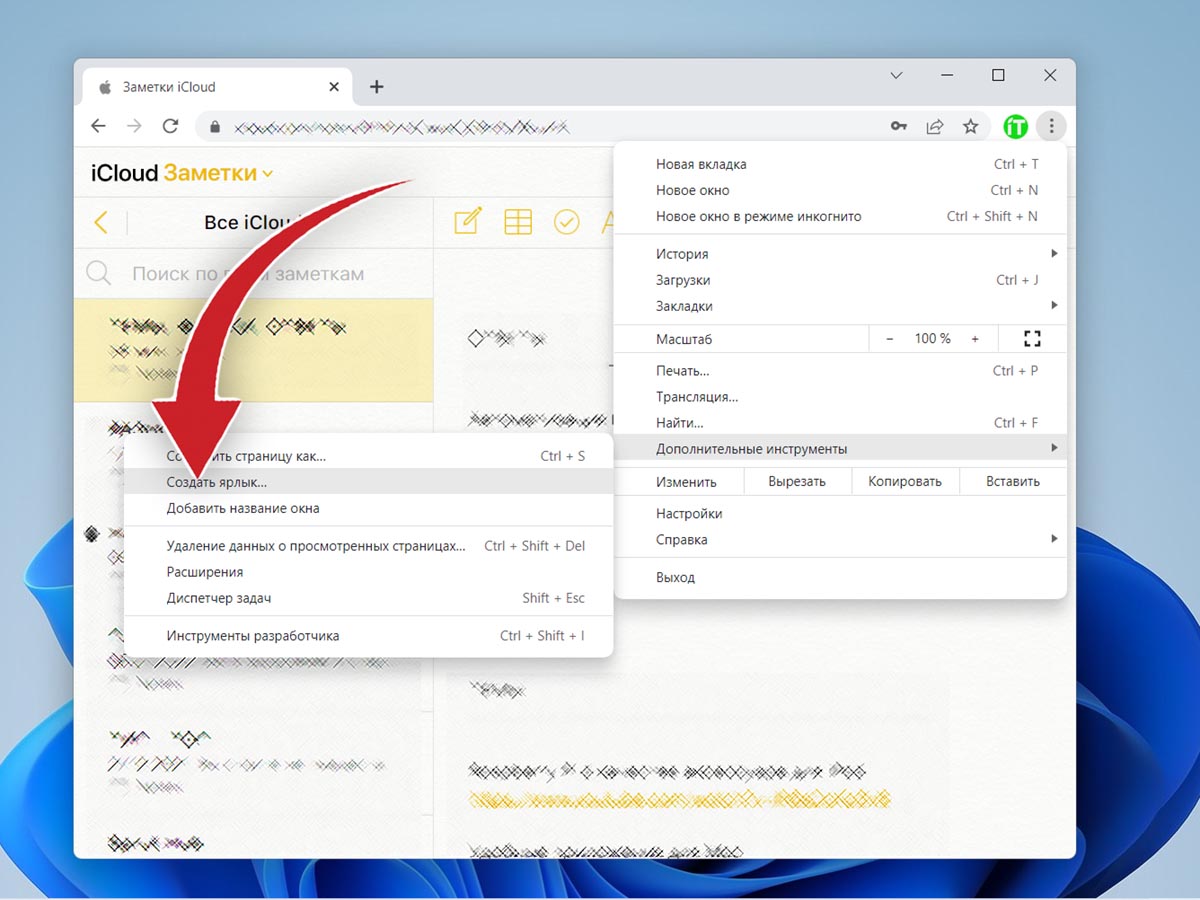Click the green IT profile avatar

point(1016,126)
